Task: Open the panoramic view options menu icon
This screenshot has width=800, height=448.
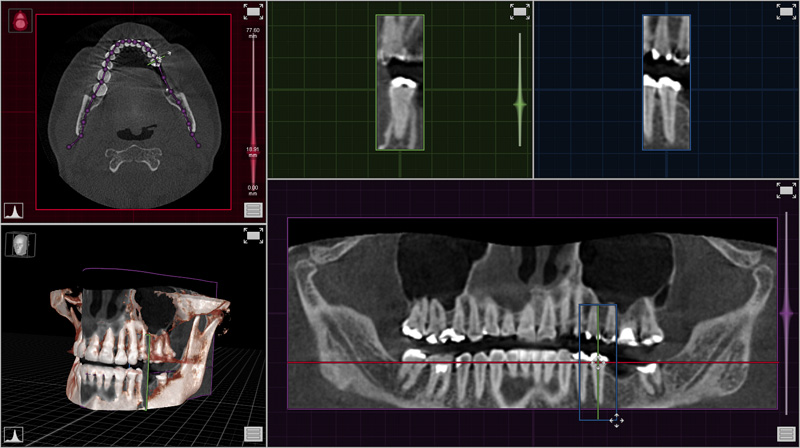Action: point(786,435)
